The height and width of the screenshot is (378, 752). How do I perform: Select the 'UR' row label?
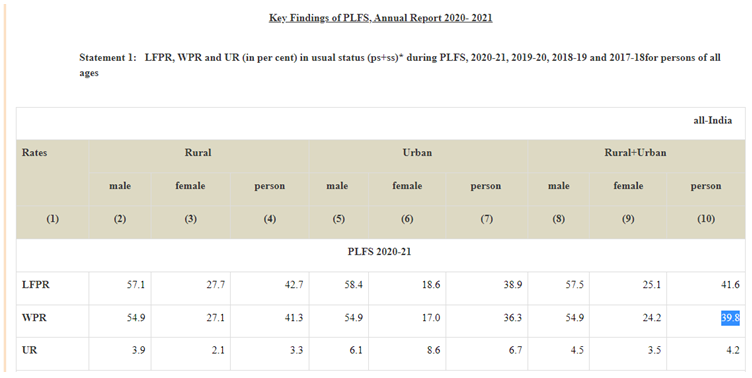pos(29,350)
